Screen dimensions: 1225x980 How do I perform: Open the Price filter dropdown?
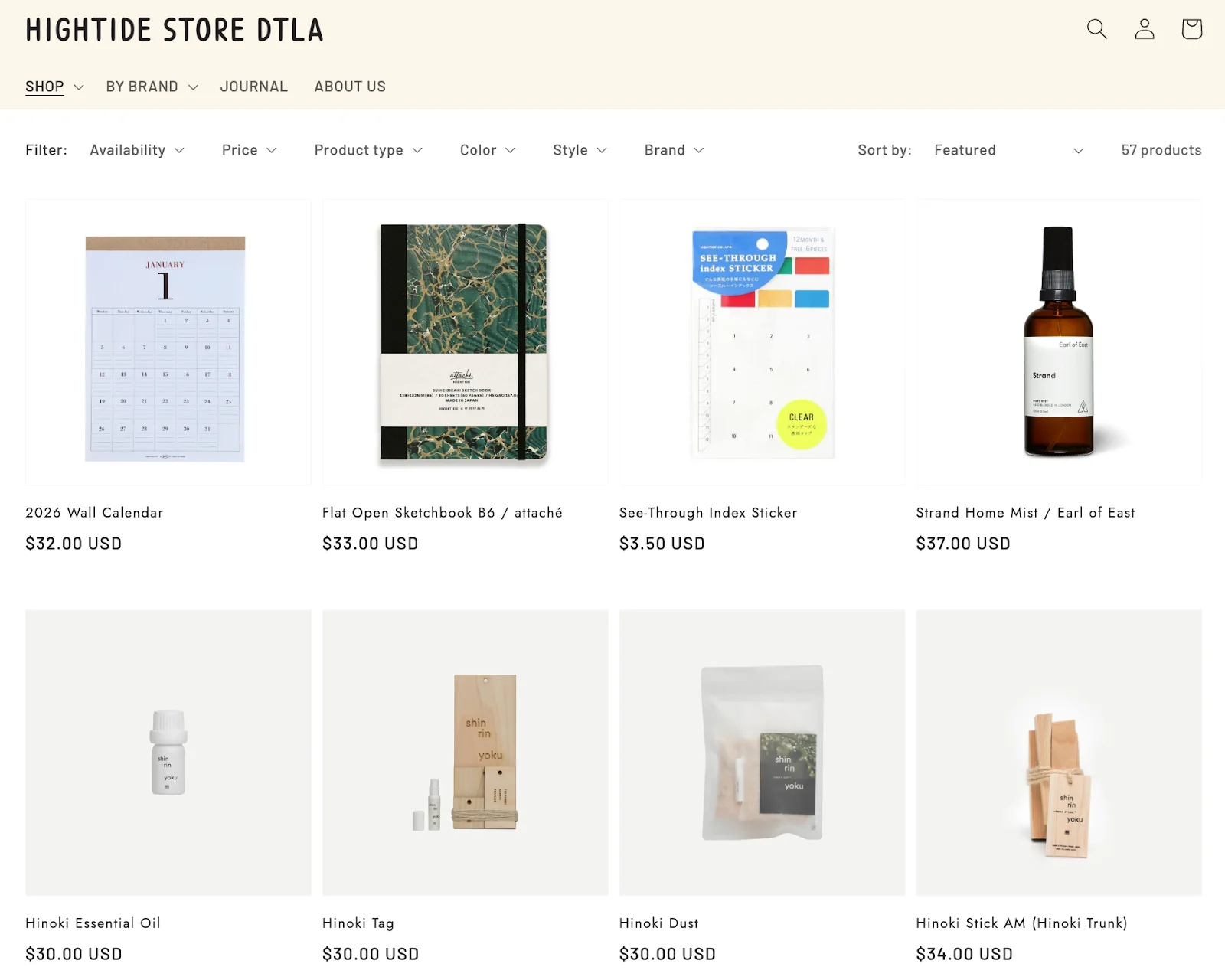click(x=249, y=150)
